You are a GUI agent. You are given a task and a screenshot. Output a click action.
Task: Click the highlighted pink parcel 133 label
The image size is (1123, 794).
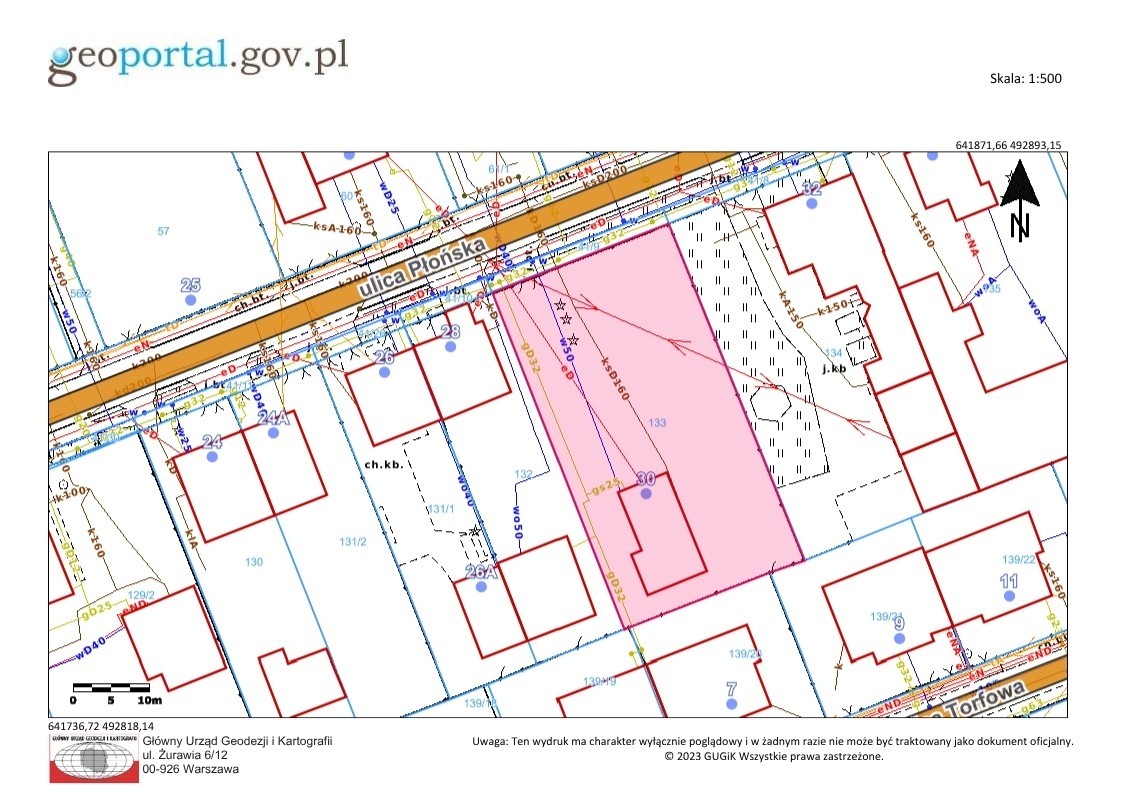point(657,422)
